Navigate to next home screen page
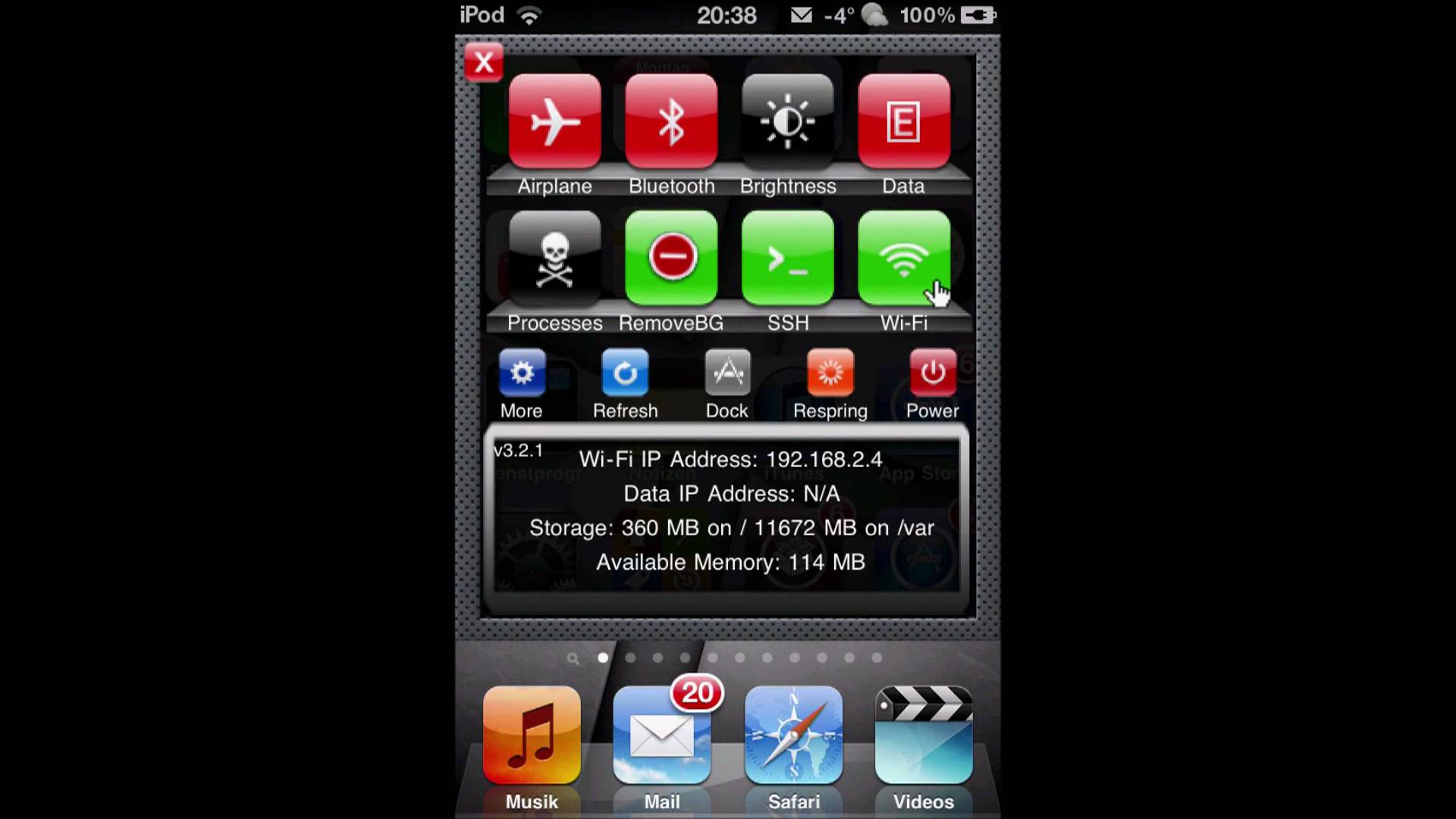 pos(630,658)
